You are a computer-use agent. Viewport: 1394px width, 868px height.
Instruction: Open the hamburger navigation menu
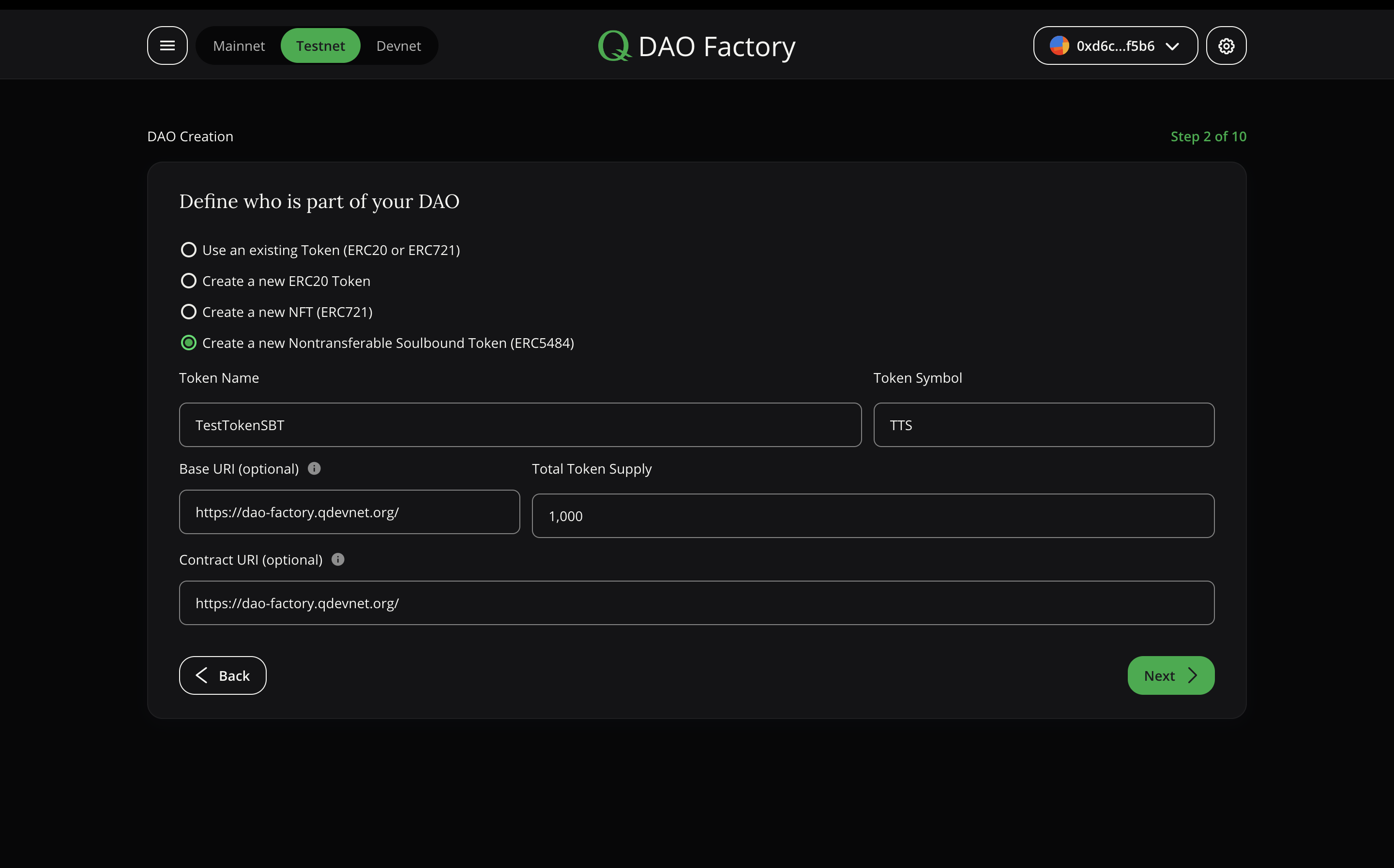[x=167, y=45]
